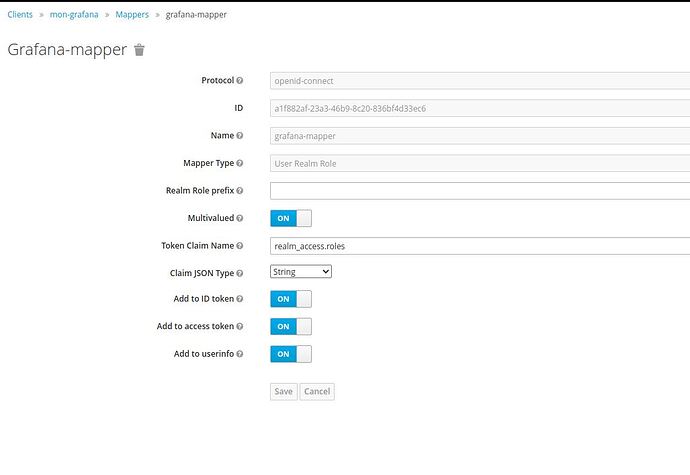The width and height of the screenshot is (690, 475).
Task: Edit the Token Claim Name field
Action: (x=480, y=246)
